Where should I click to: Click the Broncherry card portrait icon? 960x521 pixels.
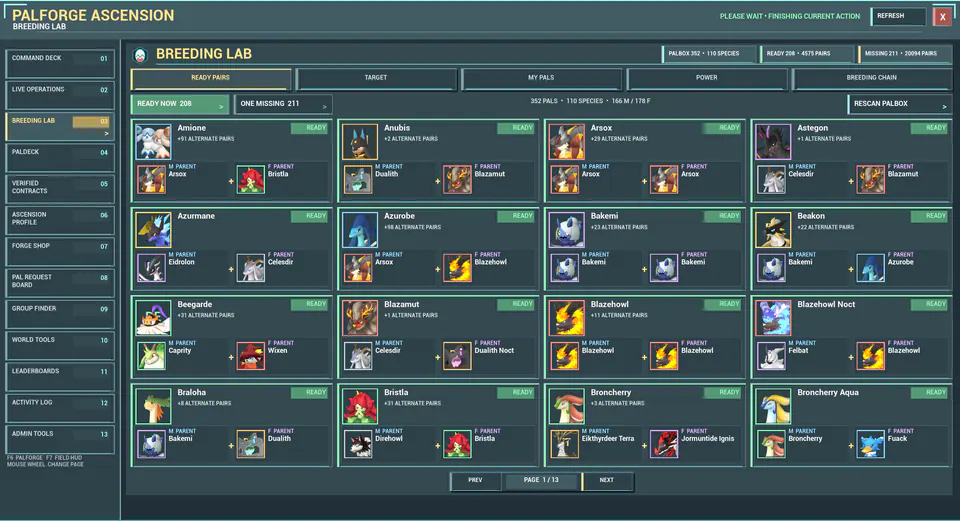566,406
